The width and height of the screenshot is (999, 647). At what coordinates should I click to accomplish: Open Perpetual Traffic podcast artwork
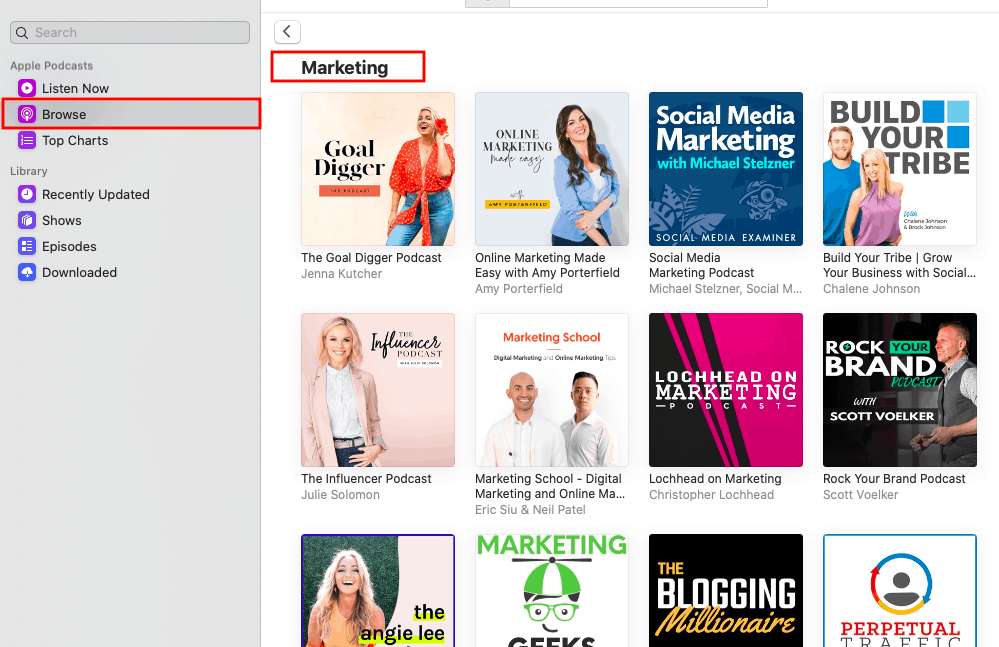pos(900,590)
